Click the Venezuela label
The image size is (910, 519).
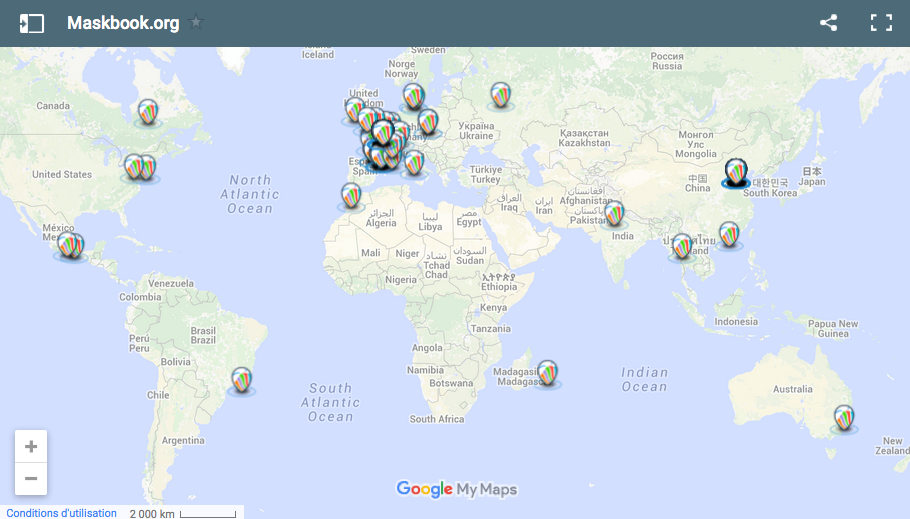click(171, 283)
